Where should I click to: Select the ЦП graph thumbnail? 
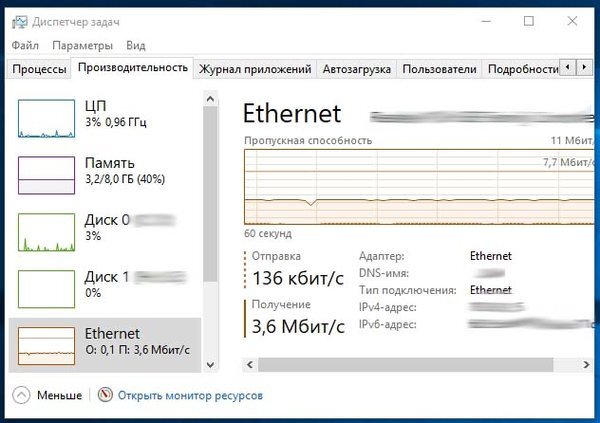point(46,118)
